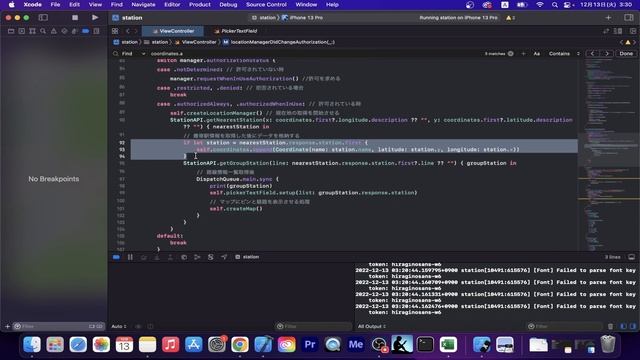Toggle case-sensitive Aa search option
The image size is (640, 360).
click(537, 53)
